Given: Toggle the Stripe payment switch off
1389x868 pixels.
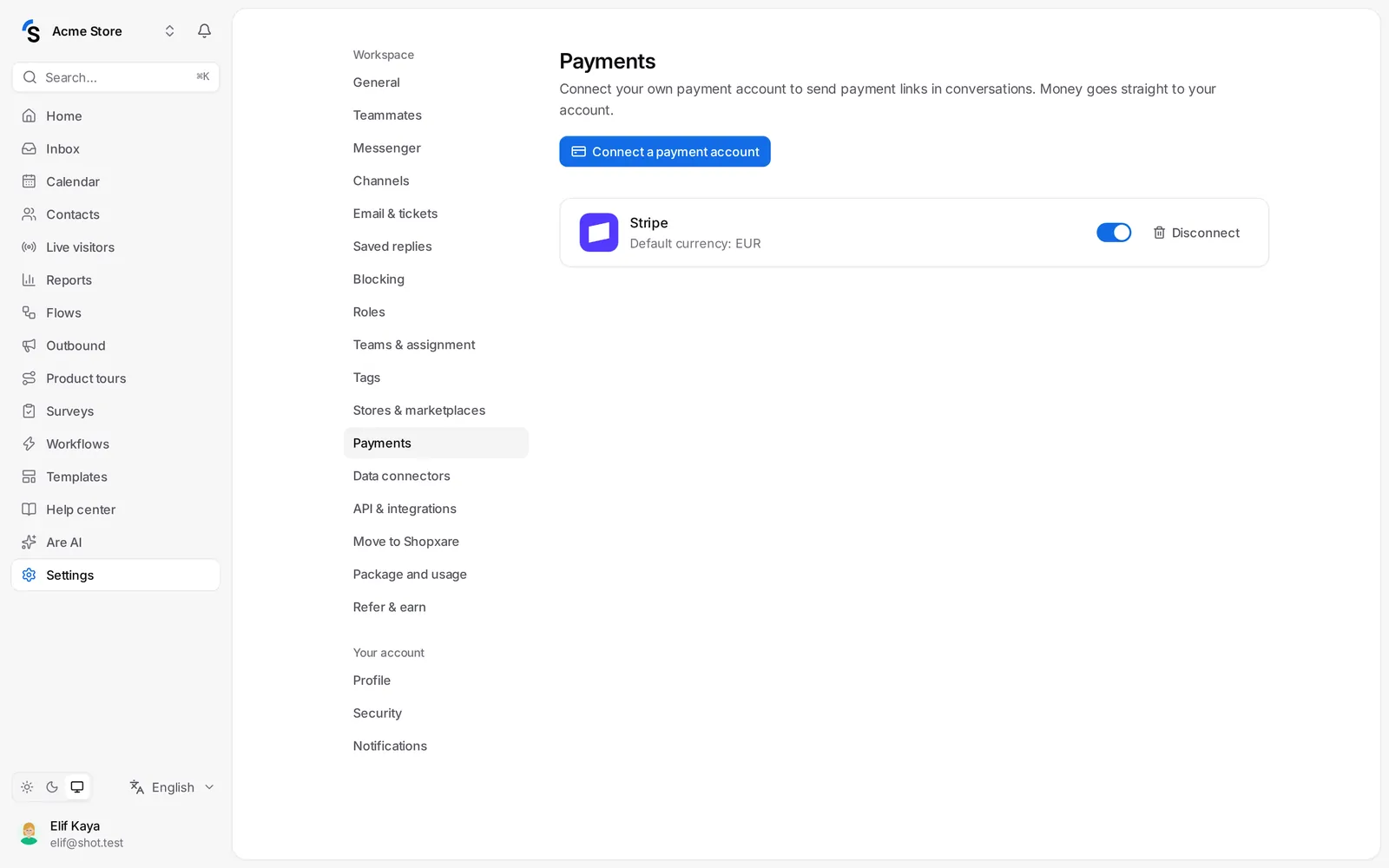Looking at the screenshot, I should [x=1114, y=233].
